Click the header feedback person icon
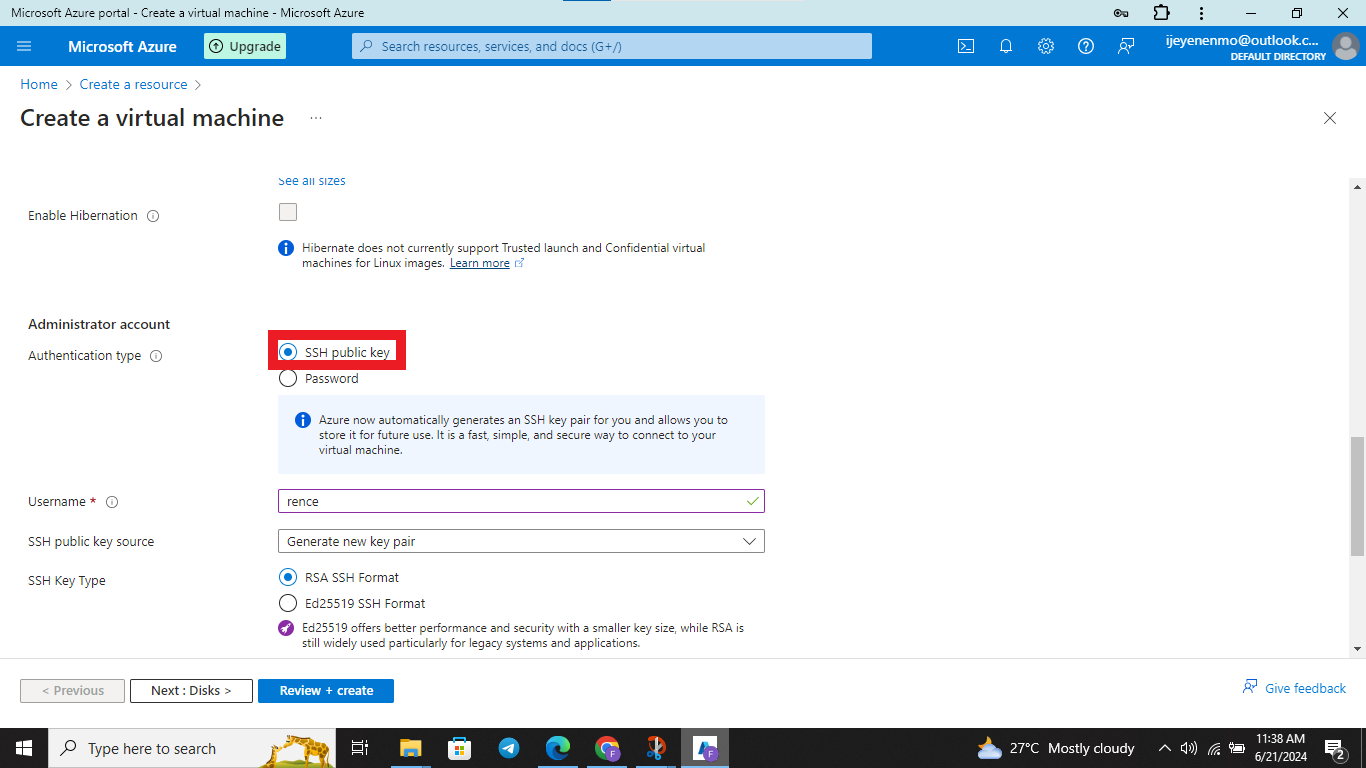1366x768 pixels. [1126, 46]
